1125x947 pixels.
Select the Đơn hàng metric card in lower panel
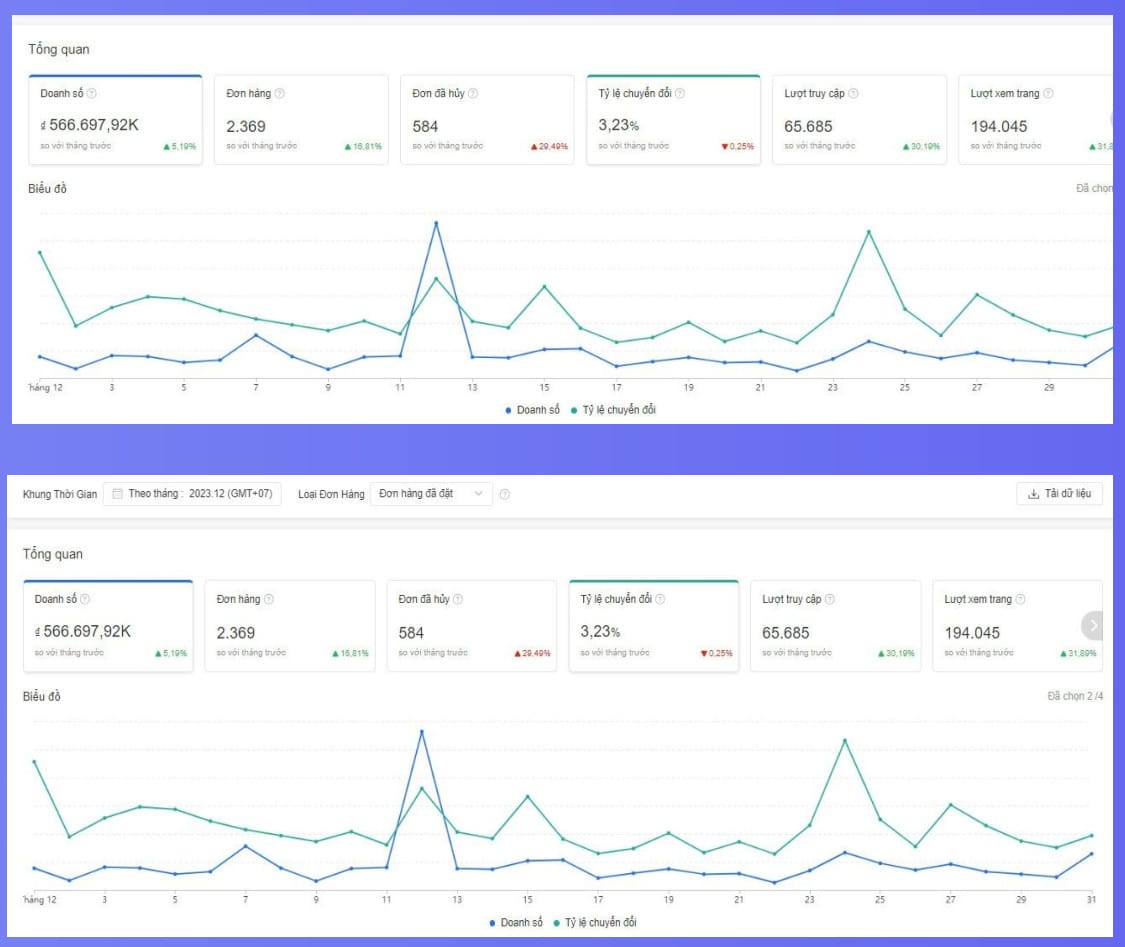click(290, 626)
